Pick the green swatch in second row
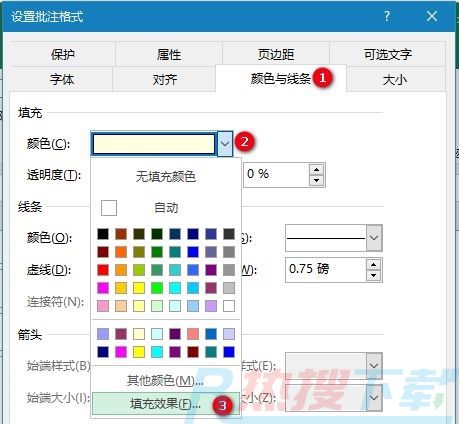This screenshot has height=424, width=459. coord(157,252)
